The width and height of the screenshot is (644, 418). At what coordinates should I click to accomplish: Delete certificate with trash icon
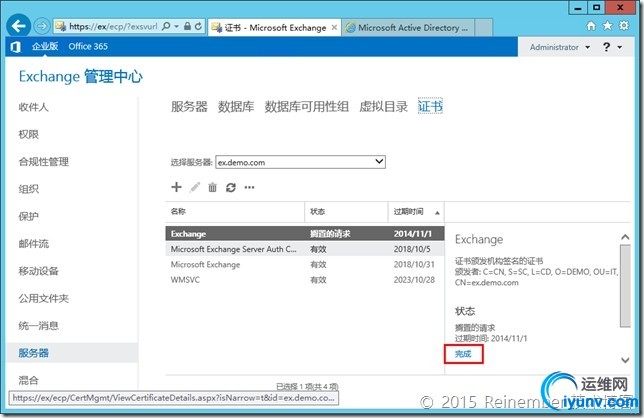pyautogui.click(x=212, y=188)
